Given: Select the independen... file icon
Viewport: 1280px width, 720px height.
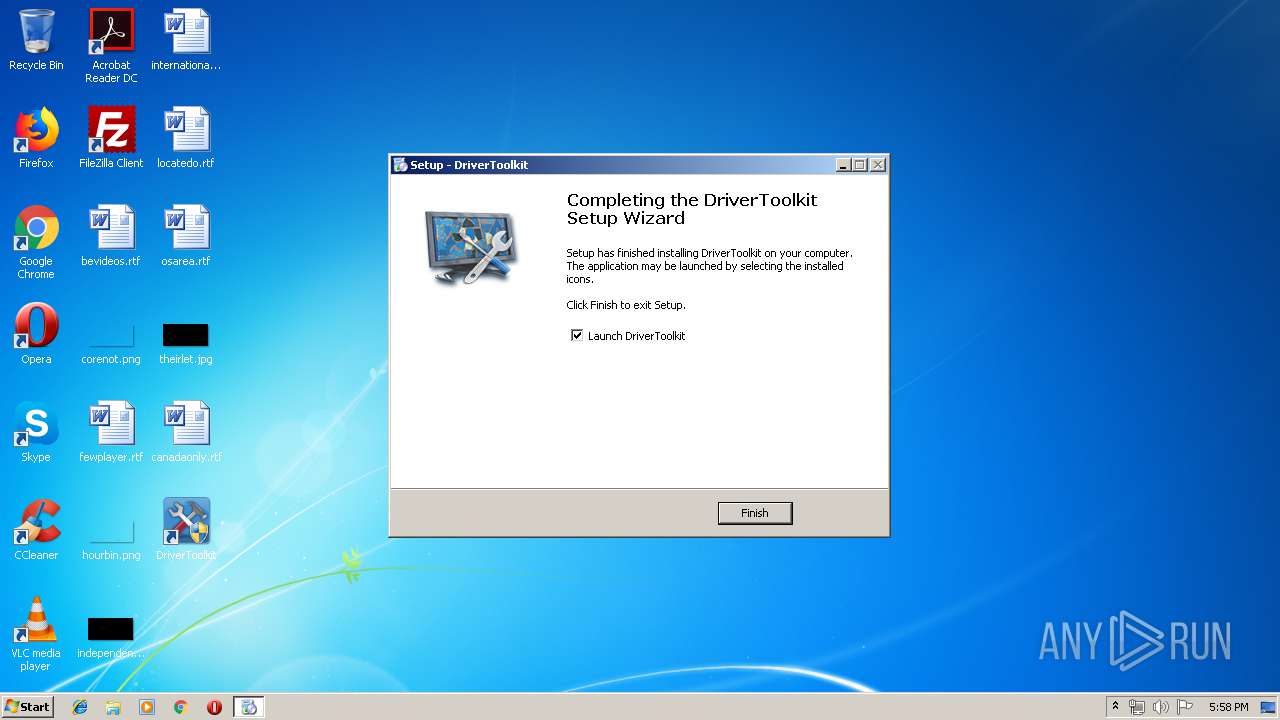Looking at the screenshot, I should point(111,638).
